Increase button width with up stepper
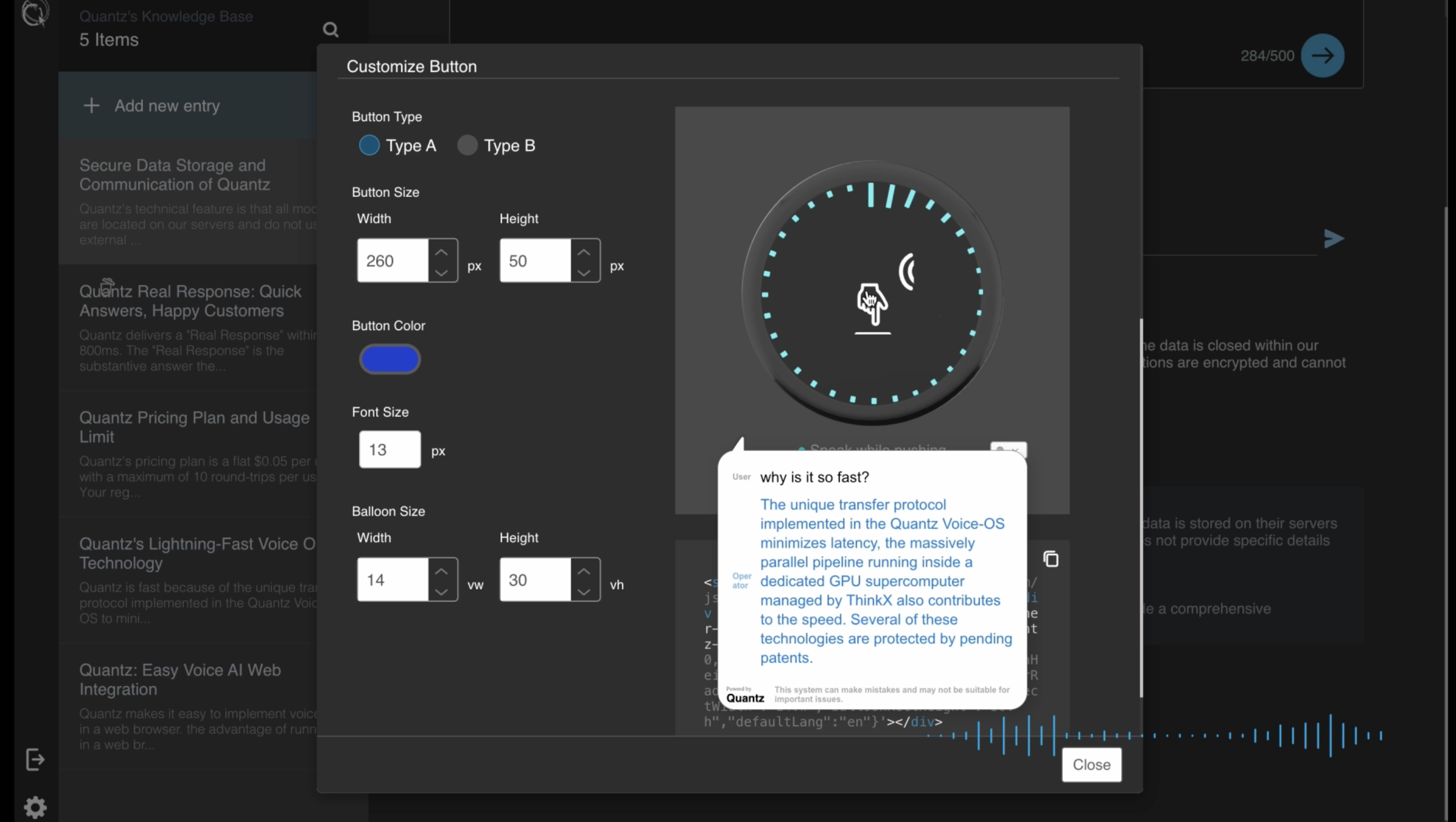 (x=441, y=252)
